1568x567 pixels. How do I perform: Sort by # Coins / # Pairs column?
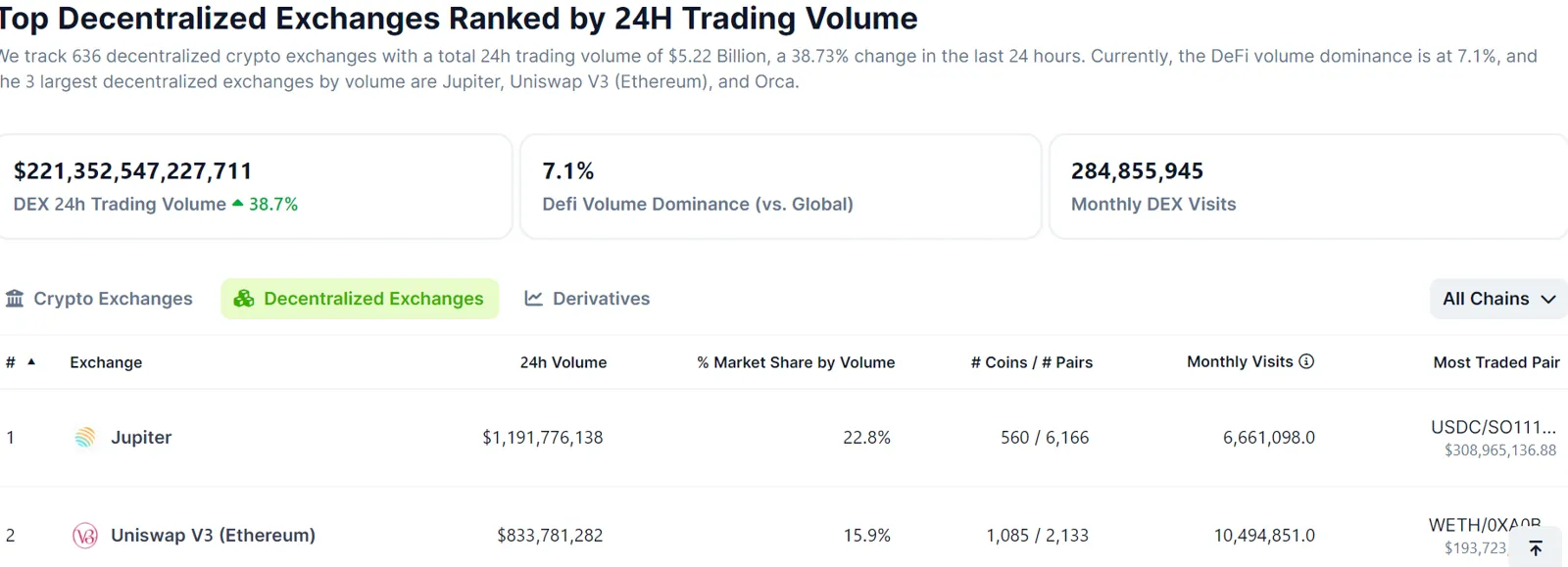(1031, 362)
